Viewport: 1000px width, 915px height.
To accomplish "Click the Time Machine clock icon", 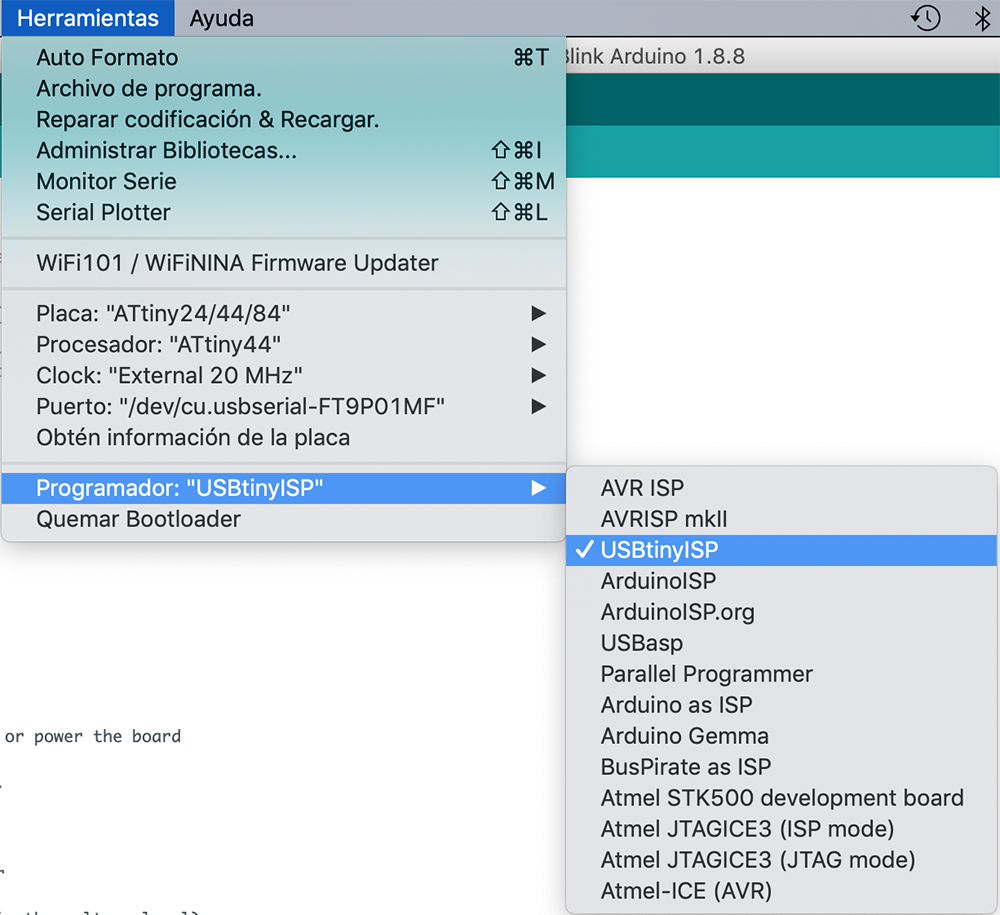I will tap(926, 18).
